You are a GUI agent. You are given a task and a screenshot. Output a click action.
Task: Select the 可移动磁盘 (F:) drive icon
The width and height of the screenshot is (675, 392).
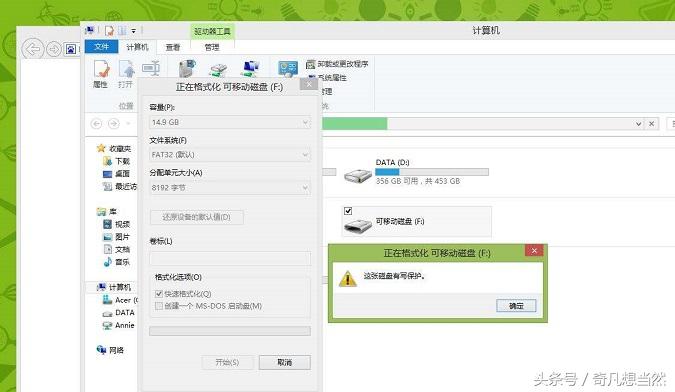[x=358, y=225]
